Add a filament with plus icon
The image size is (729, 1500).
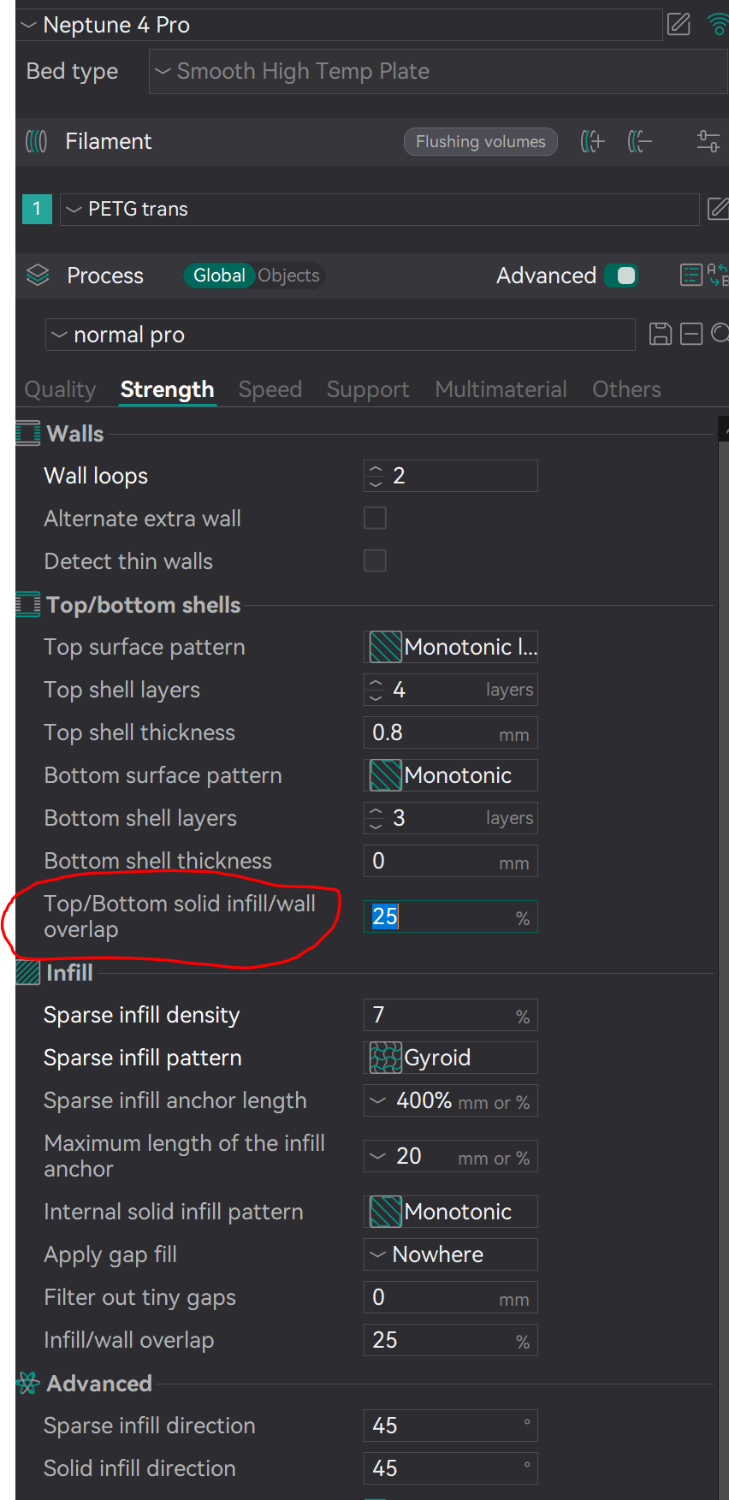[x=593, y=142]
